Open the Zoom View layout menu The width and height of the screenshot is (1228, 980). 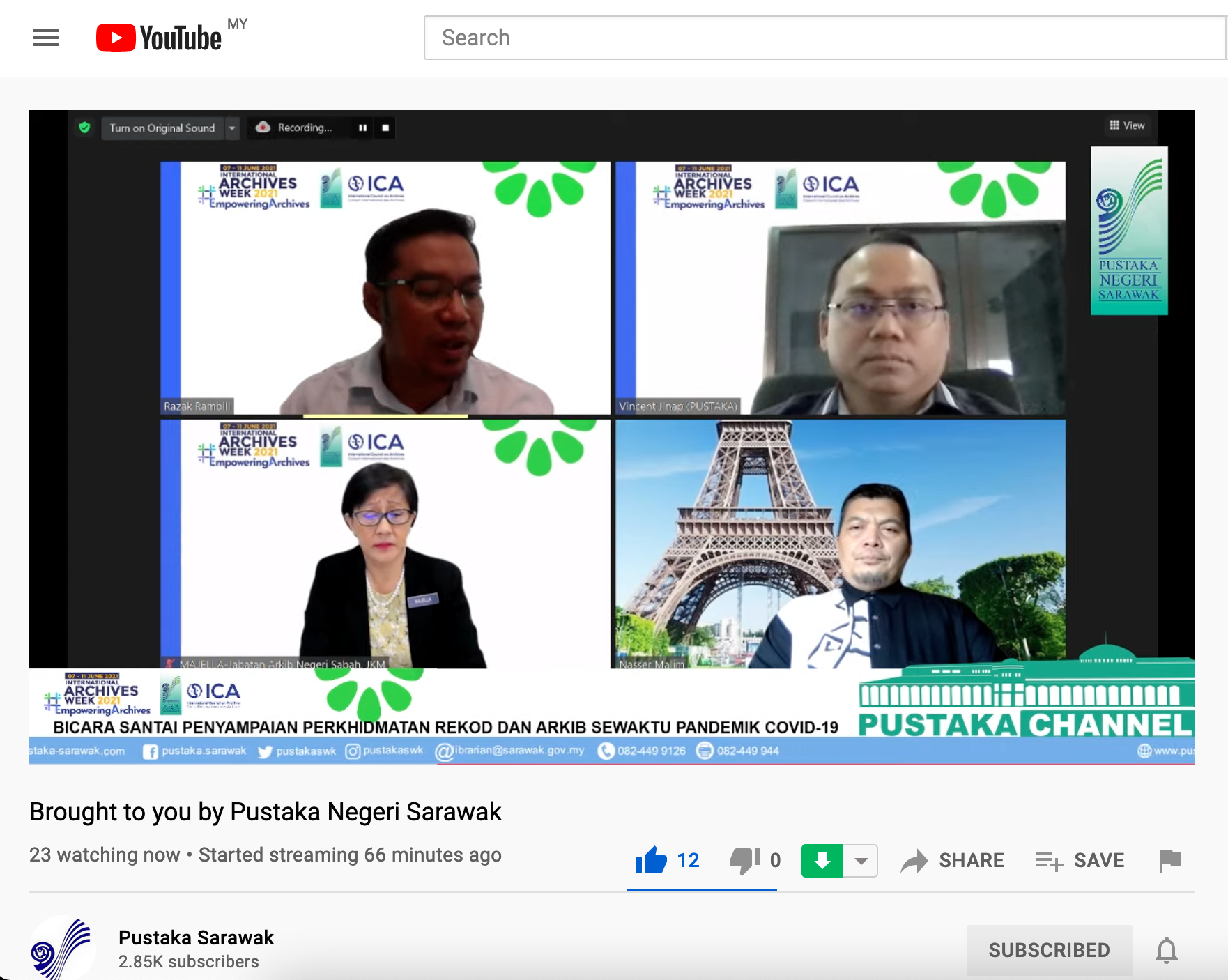[1127, 125]
